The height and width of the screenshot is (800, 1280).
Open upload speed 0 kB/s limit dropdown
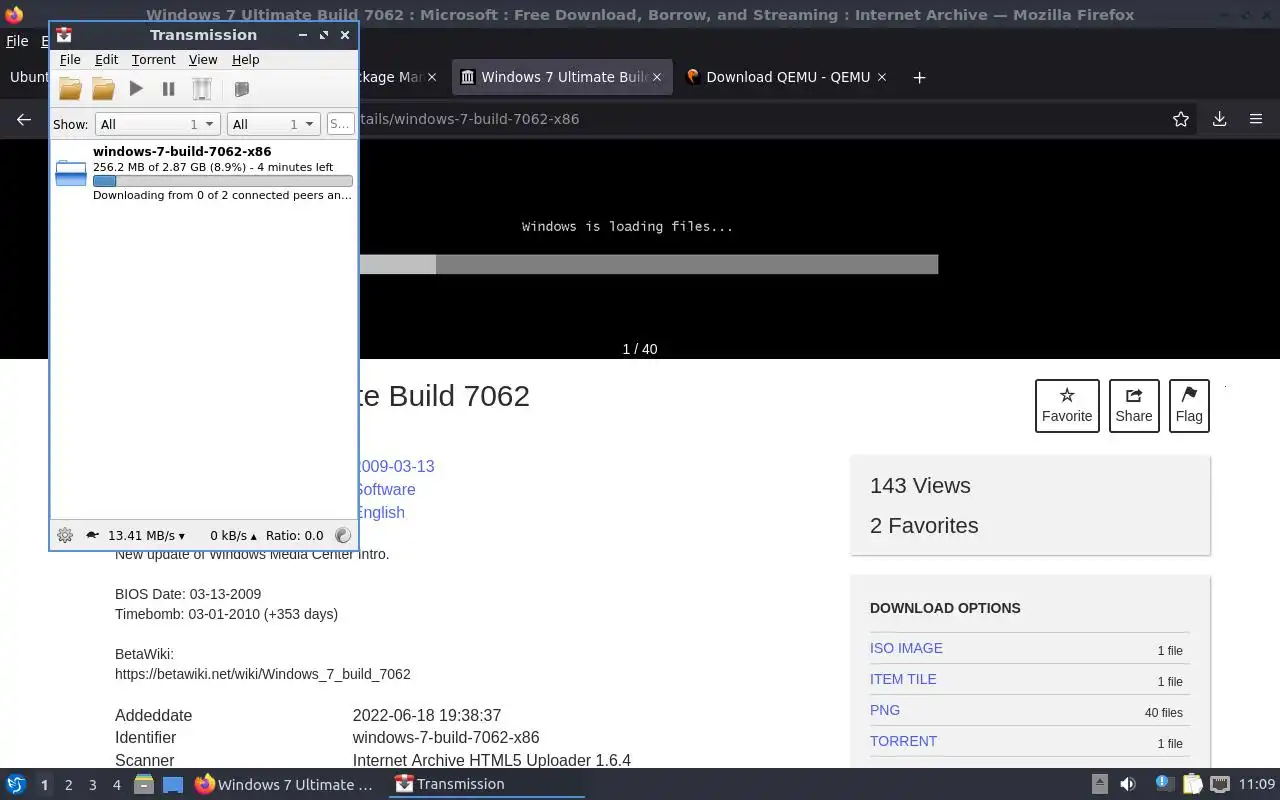pos(233,536)
